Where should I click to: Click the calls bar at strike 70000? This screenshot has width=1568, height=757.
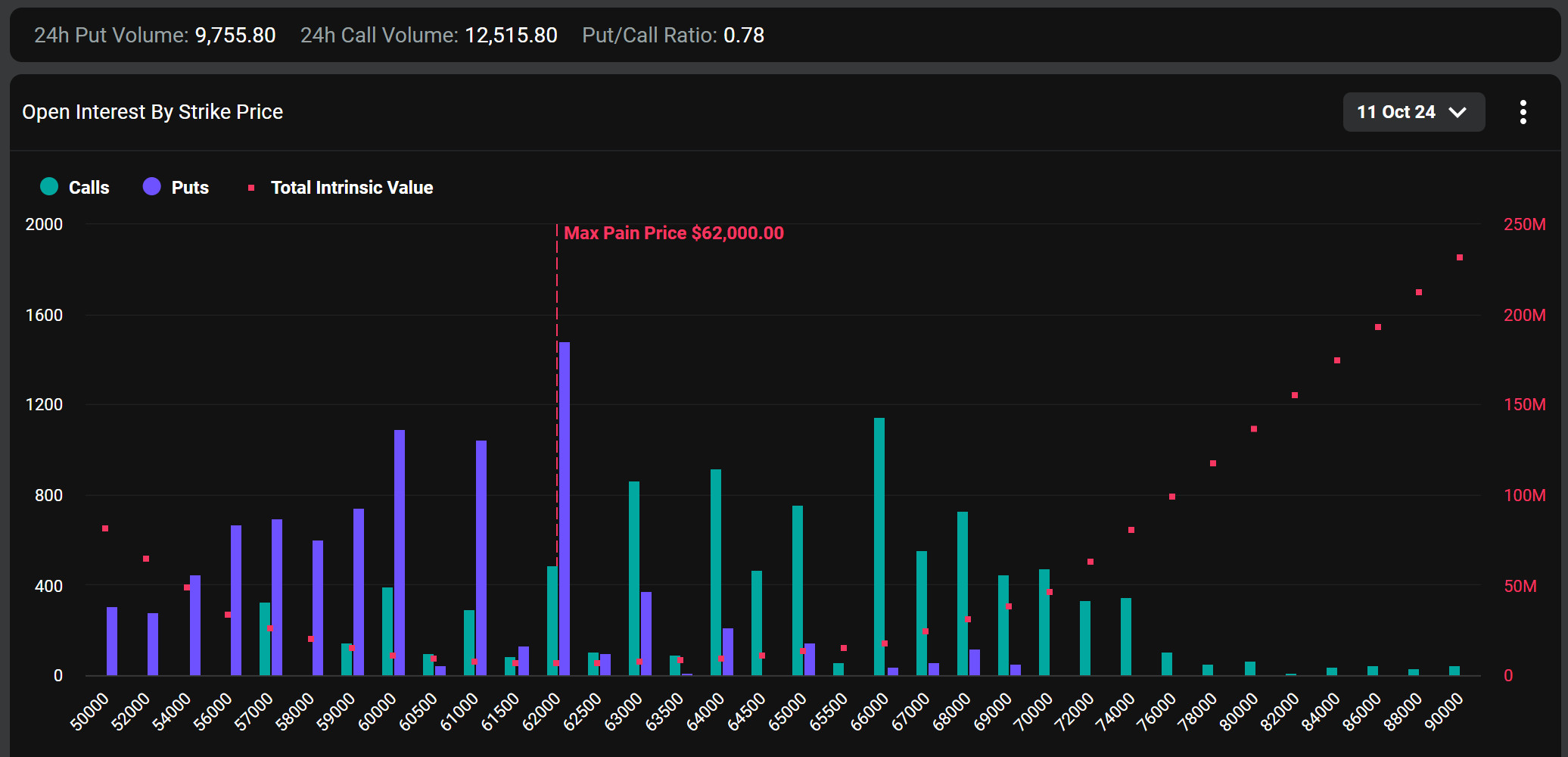[1044, 622]
